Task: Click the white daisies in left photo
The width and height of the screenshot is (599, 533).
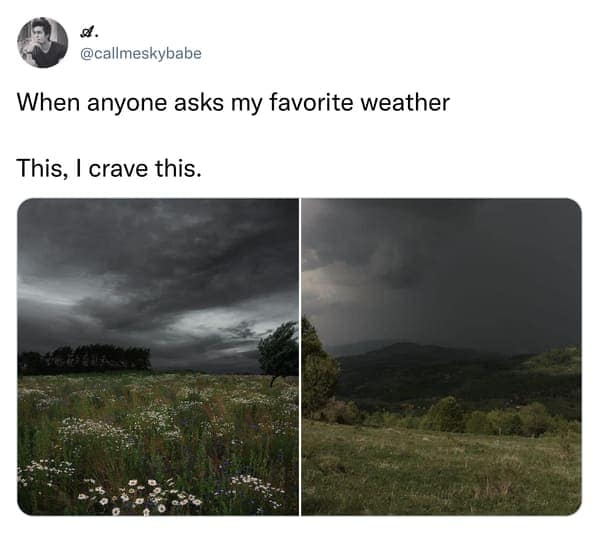Action: tap(139, 495)
